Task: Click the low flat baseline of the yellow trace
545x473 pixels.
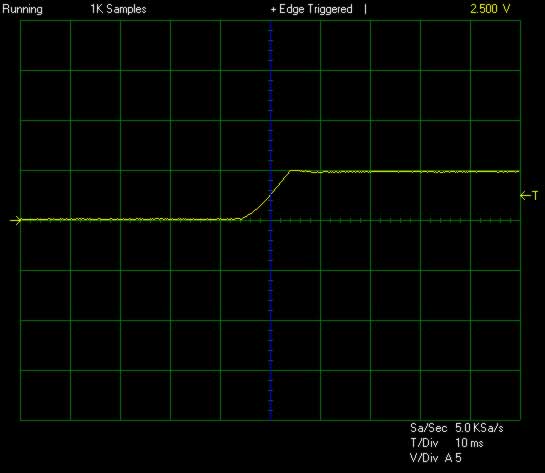Action: point(130,219)
